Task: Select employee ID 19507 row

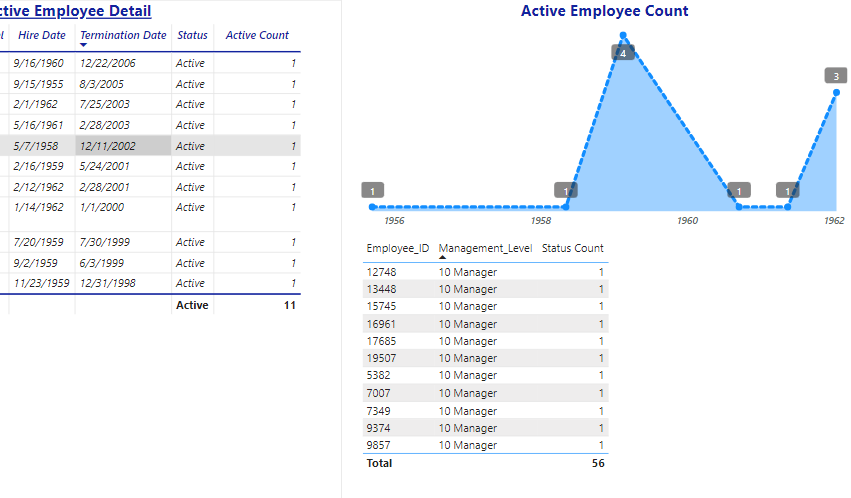Action: [486, 358]
